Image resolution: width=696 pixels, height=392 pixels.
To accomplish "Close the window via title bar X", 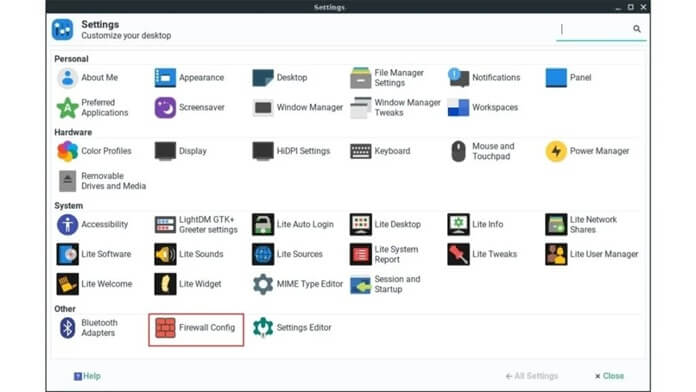I will point(643,7).
